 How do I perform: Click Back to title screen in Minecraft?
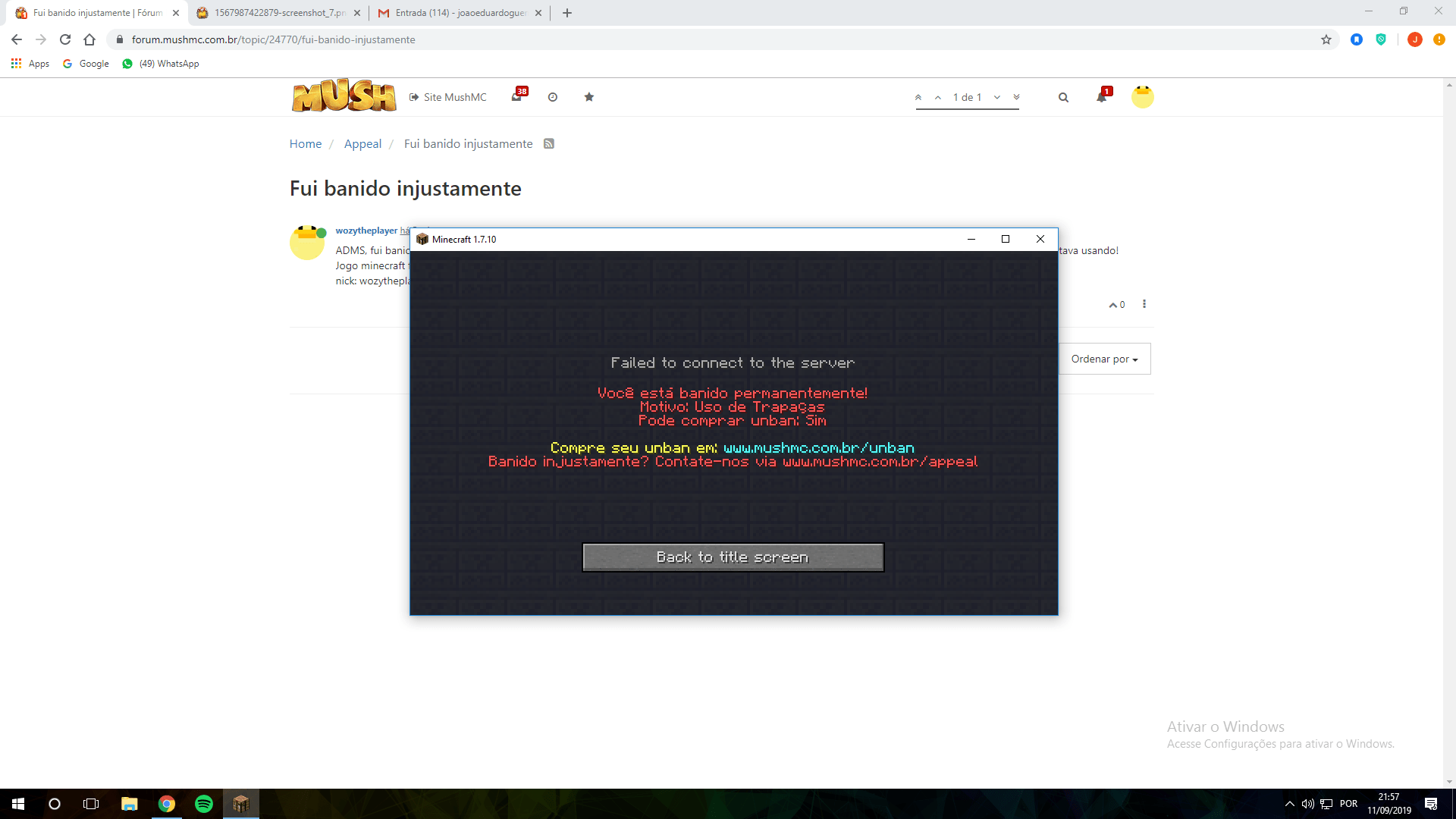pyautogui.click(x=733, y=557)
